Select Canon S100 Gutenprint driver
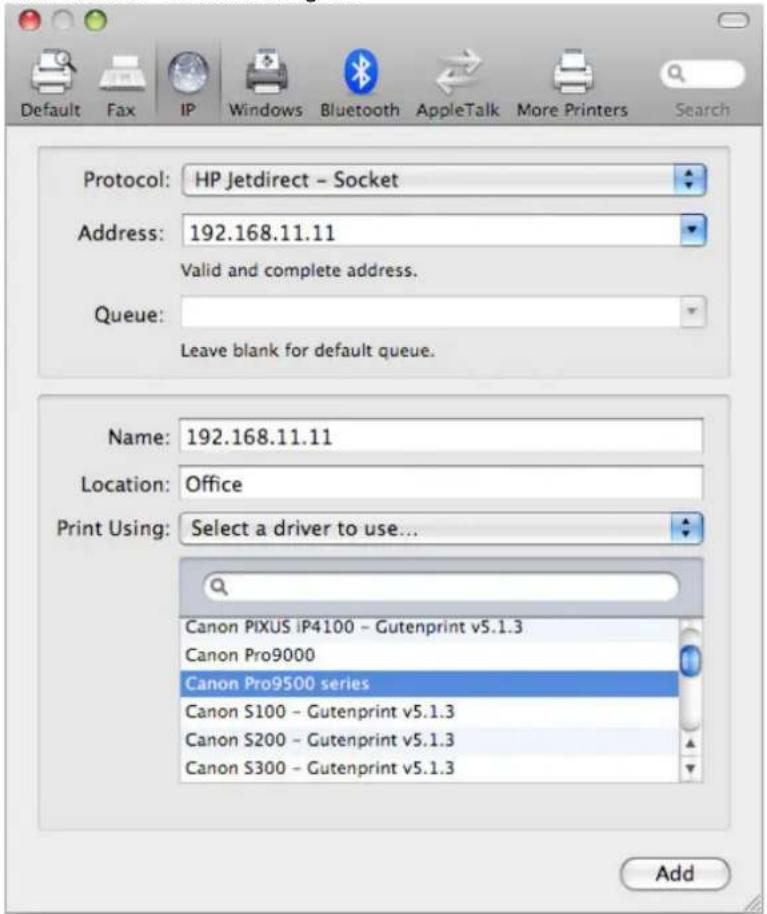The image size is (767, 914). click(x=430, y=711)
